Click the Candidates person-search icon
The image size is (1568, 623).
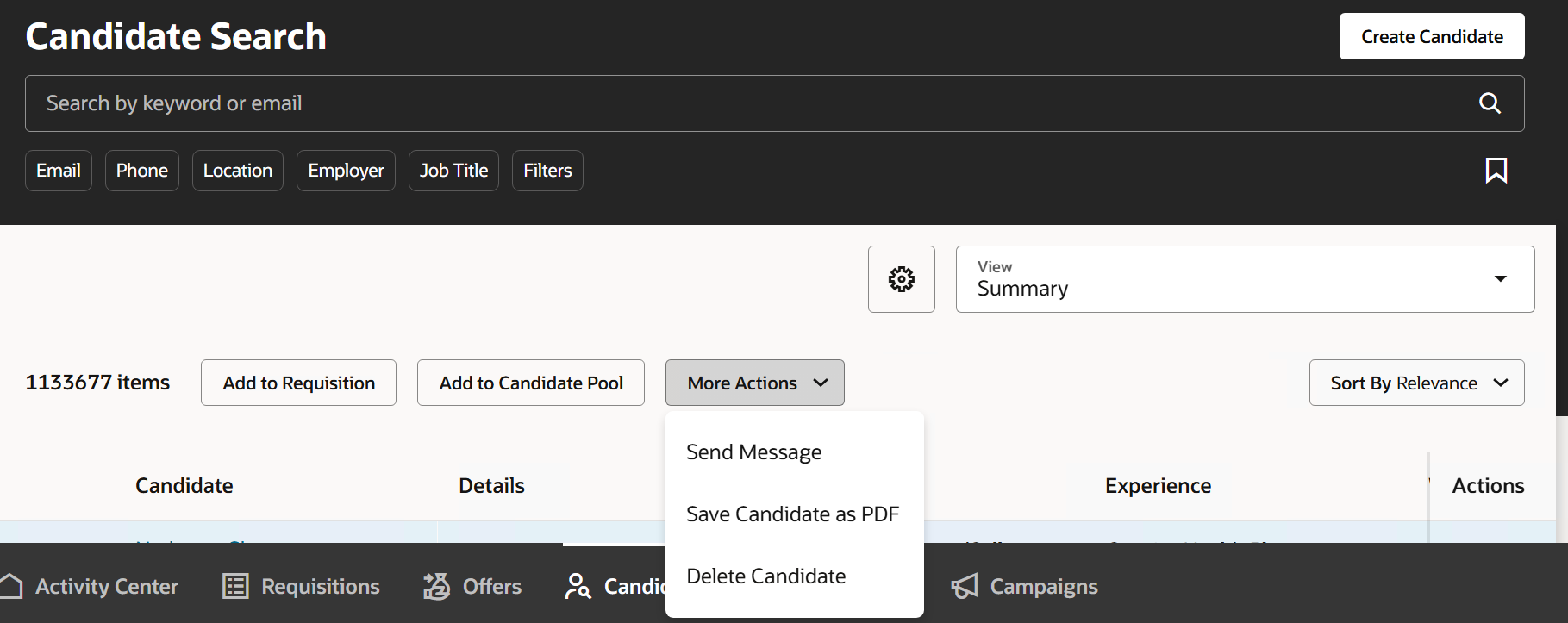tap(578, 586)
